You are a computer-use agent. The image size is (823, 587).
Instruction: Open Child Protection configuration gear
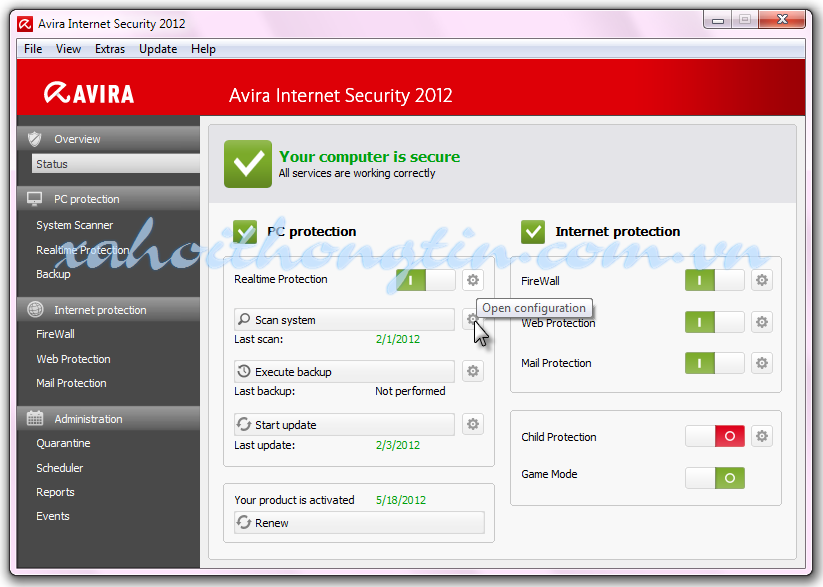[x=762, y=436]
